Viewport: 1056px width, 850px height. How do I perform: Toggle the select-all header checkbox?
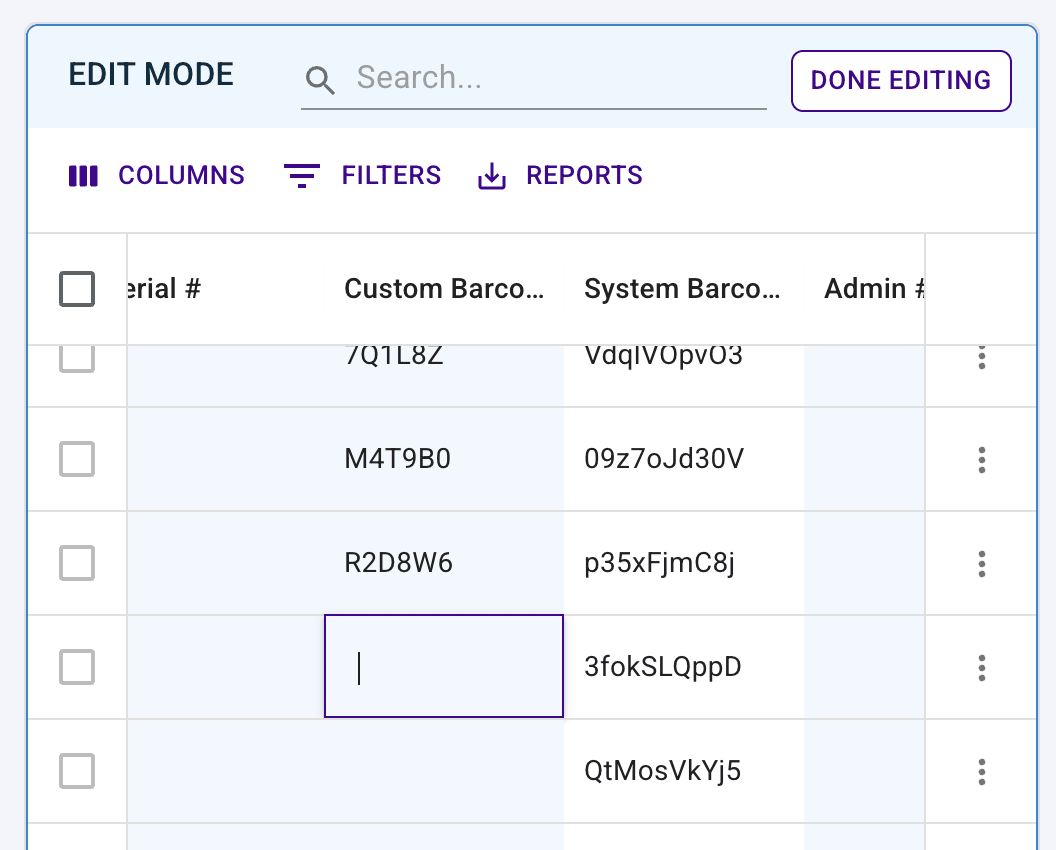coord(77,289)
